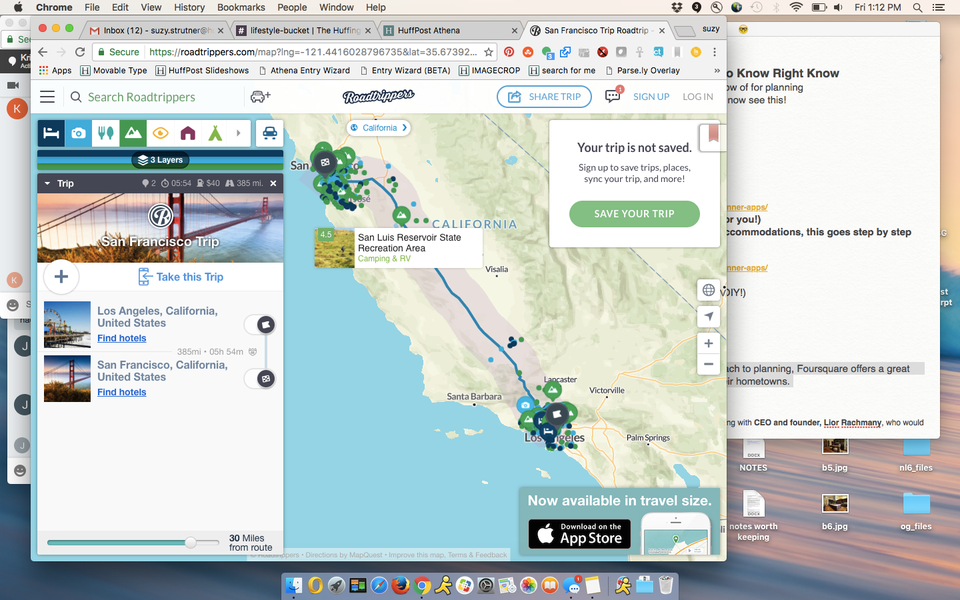Click the locate-me arrow button on map
Screen dimensions: 960x600
pos(708,317)
